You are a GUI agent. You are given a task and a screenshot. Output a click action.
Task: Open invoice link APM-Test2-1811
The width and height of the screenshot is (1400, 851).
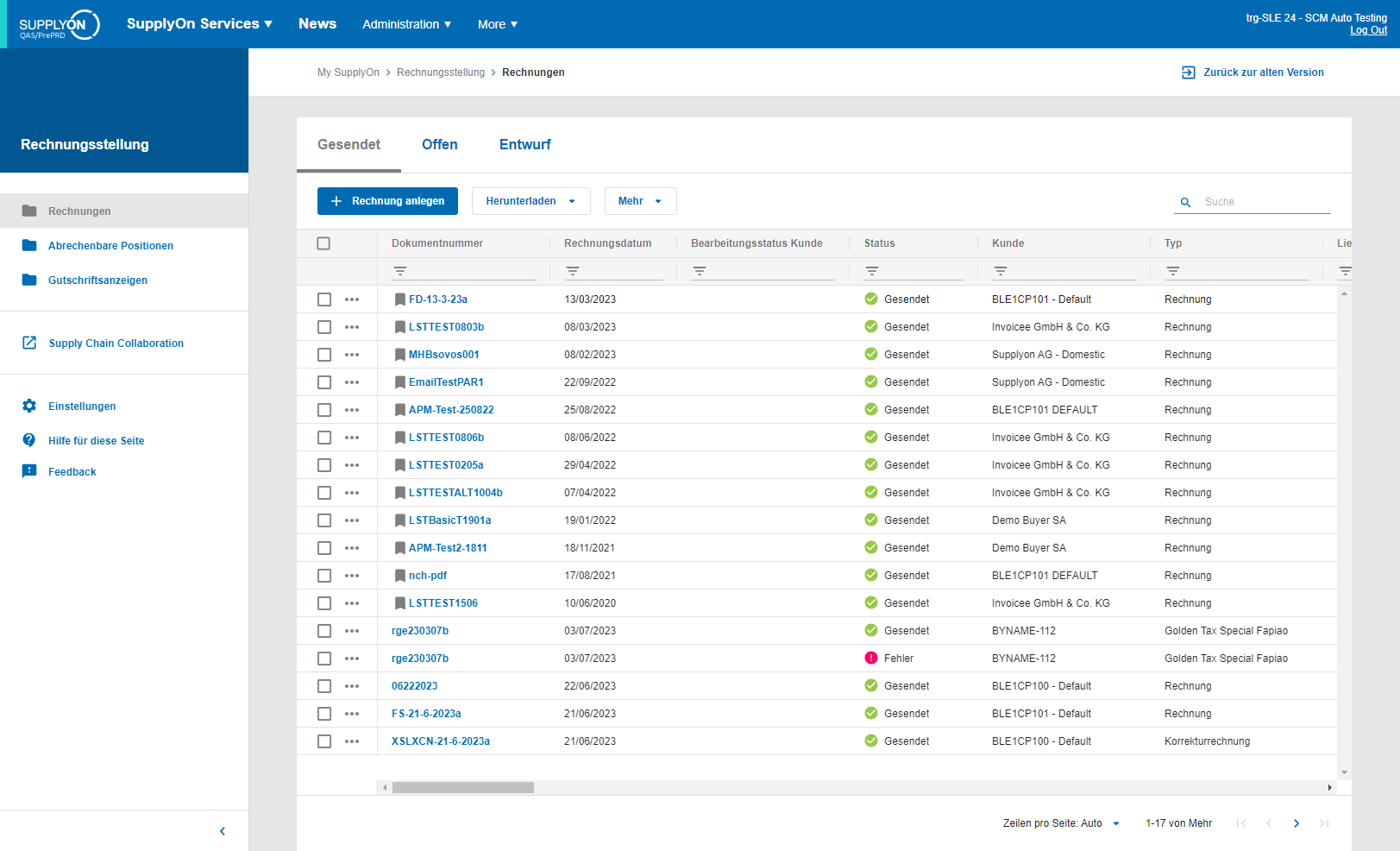448,548
